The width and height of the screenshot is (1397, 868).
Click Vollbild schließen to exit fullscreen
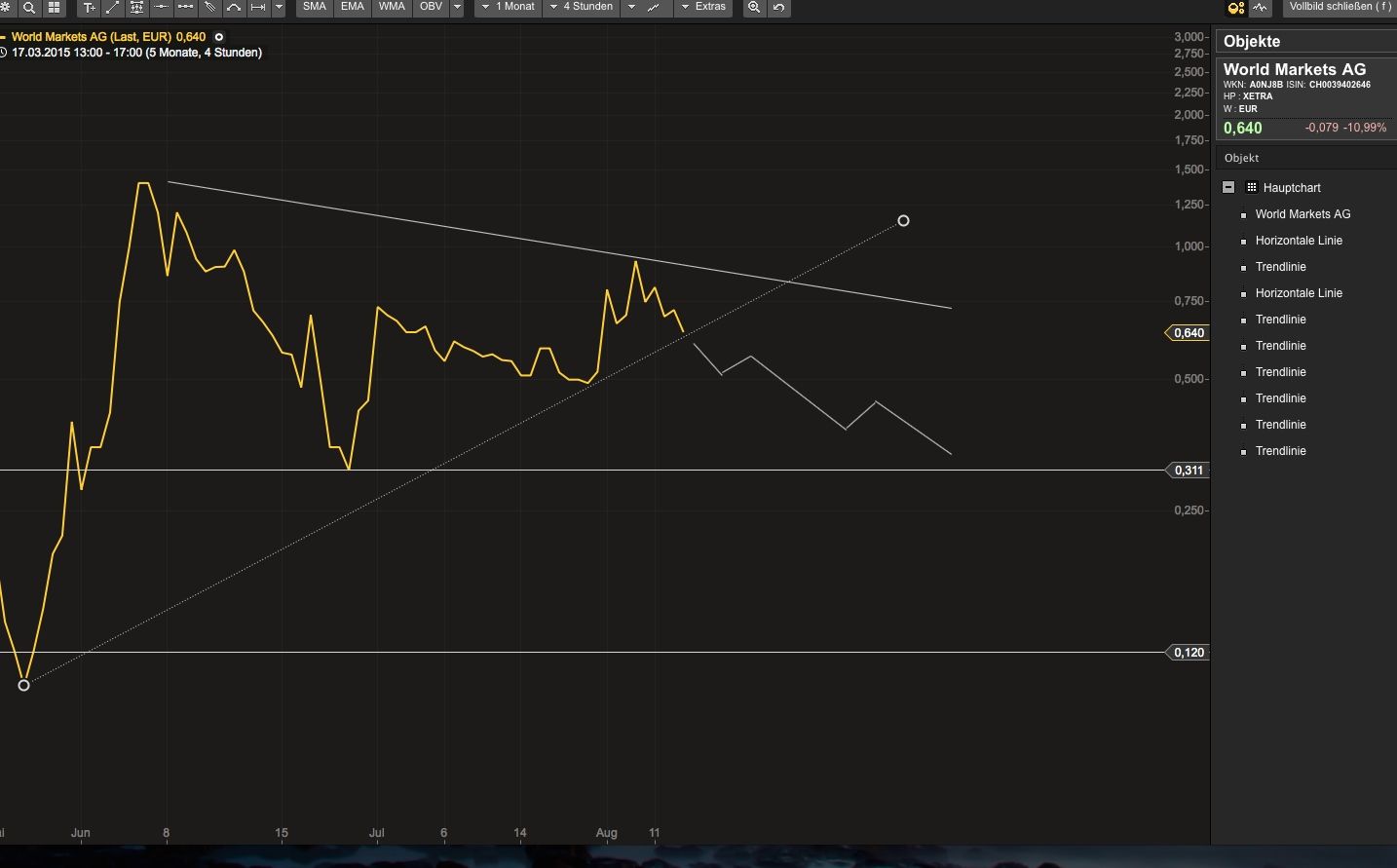[1340, 6]
